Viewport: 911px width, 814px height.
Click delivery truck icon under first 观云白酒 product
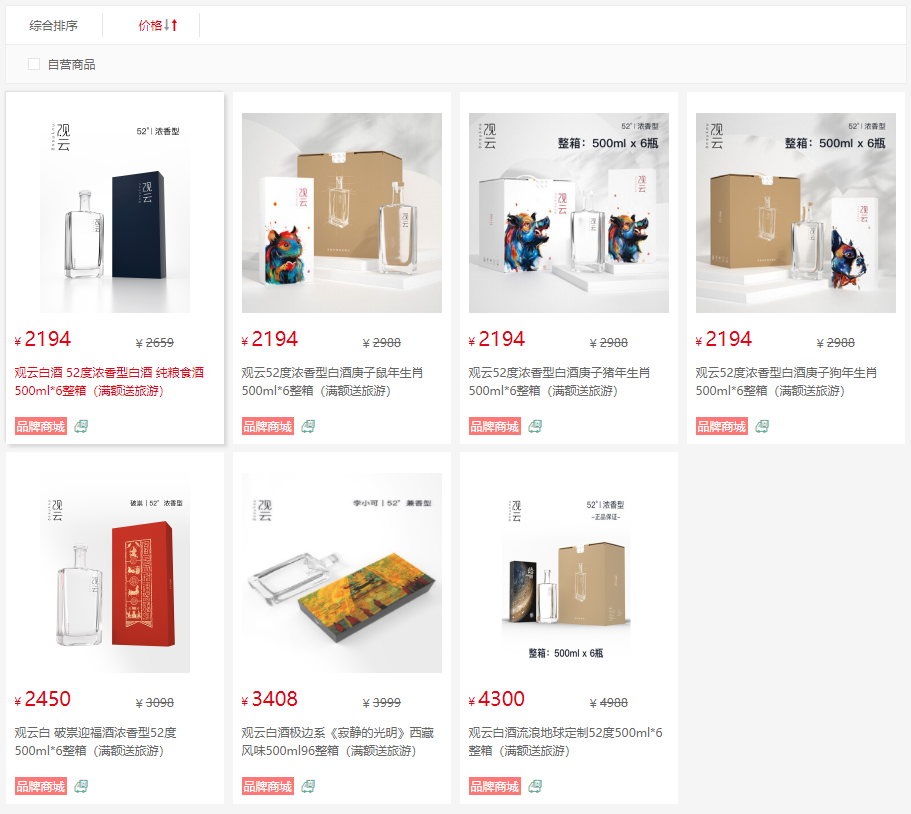[81, 426]
